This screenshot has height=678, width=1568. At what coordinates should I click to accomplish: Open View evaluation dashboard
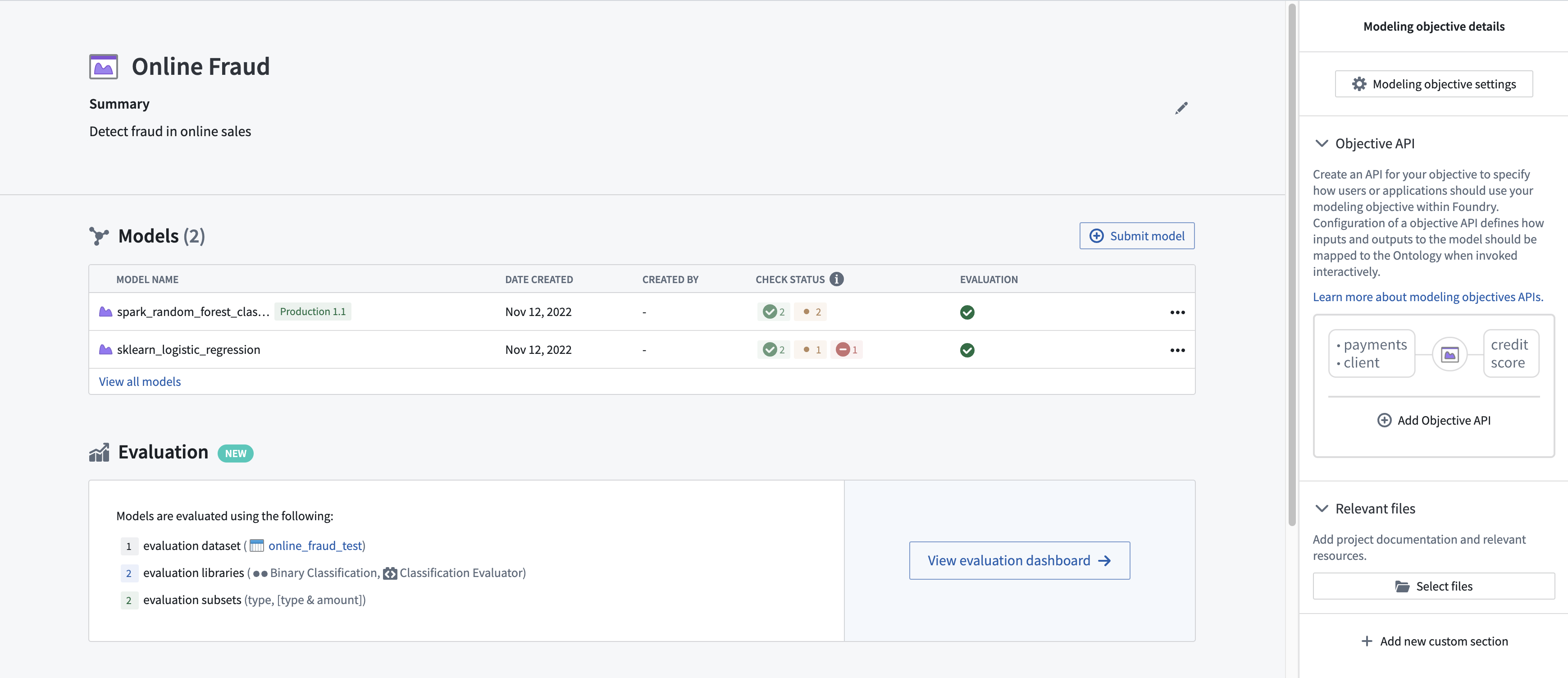1019,560
